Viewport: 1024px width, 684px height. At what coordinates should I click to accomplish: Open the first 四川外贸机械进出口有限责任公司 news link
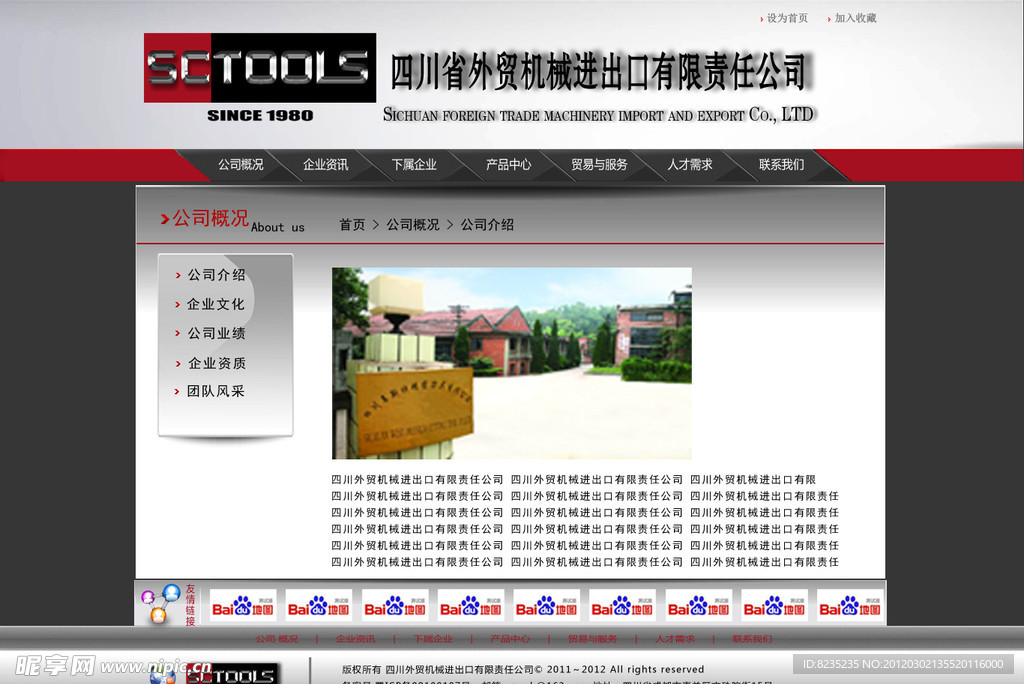click(x=417, y=479)
